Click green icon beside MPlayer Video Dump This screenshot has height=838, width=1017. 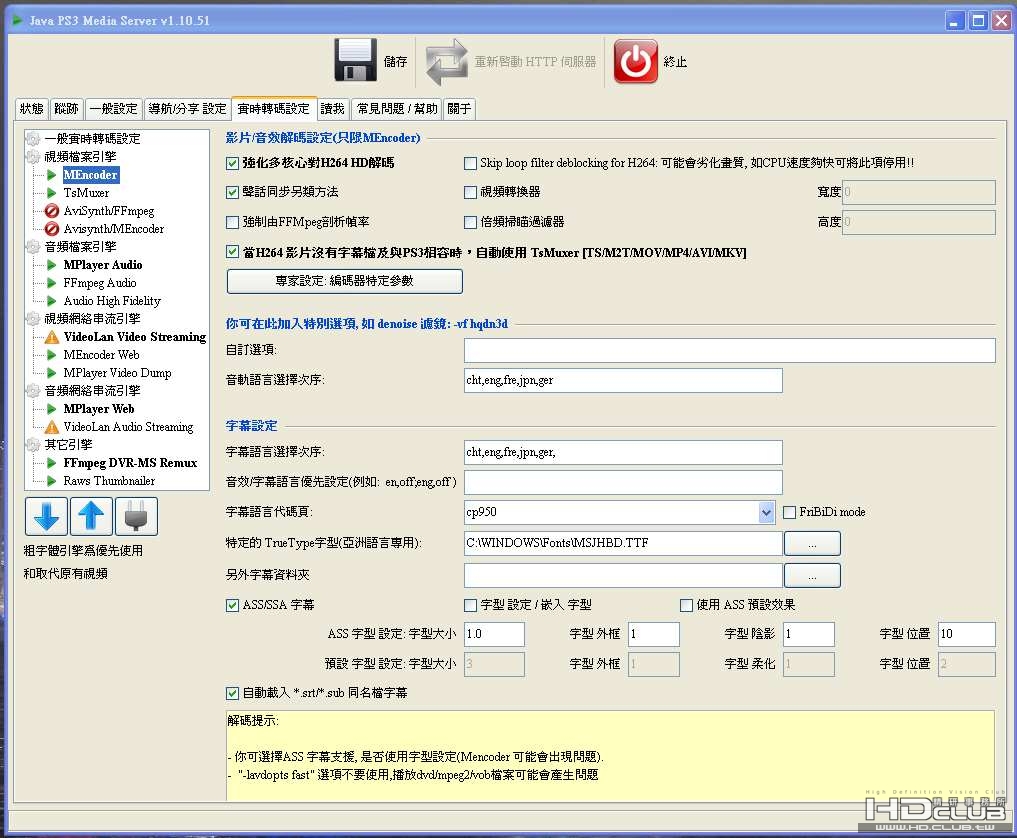pos(52,373)
